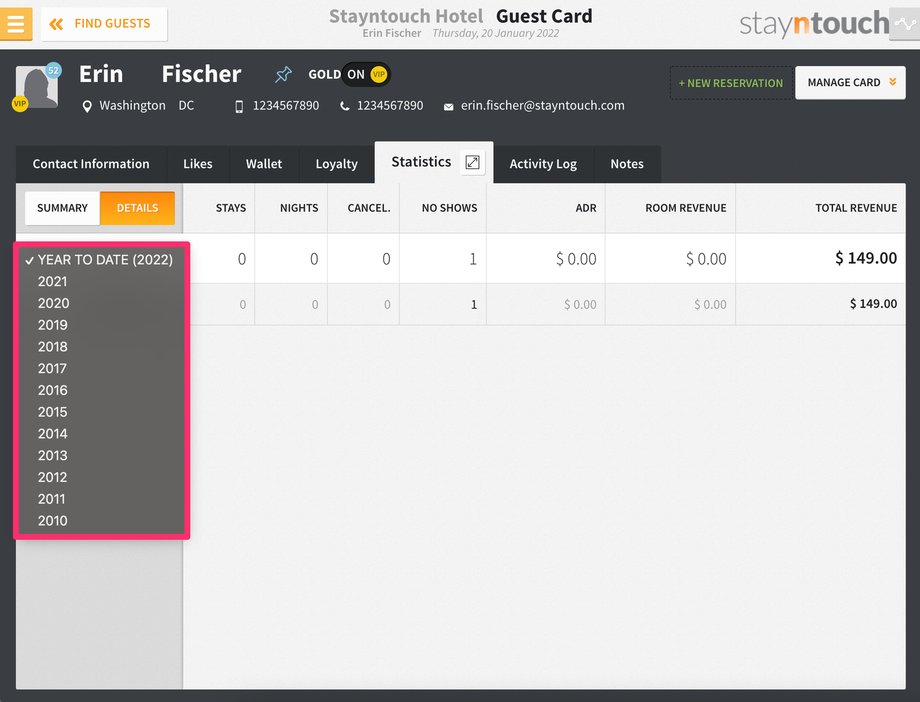920x702 pixels.
Task: Click the yellow VIP badge on avatar
Action: pos(19,104)
